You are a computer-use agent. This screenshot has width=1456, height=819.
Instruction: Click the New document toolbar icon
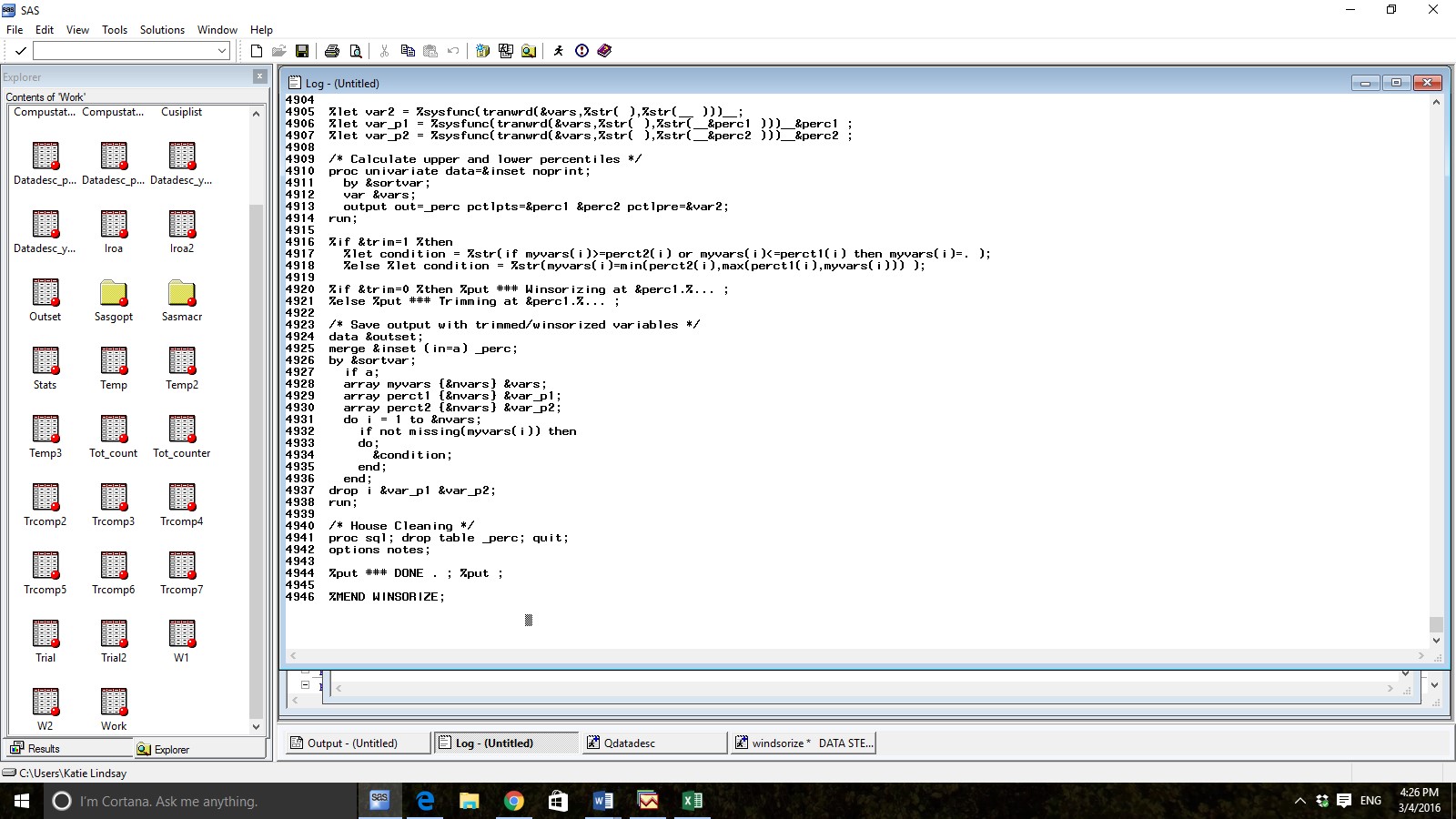click(x=256, y=51)
